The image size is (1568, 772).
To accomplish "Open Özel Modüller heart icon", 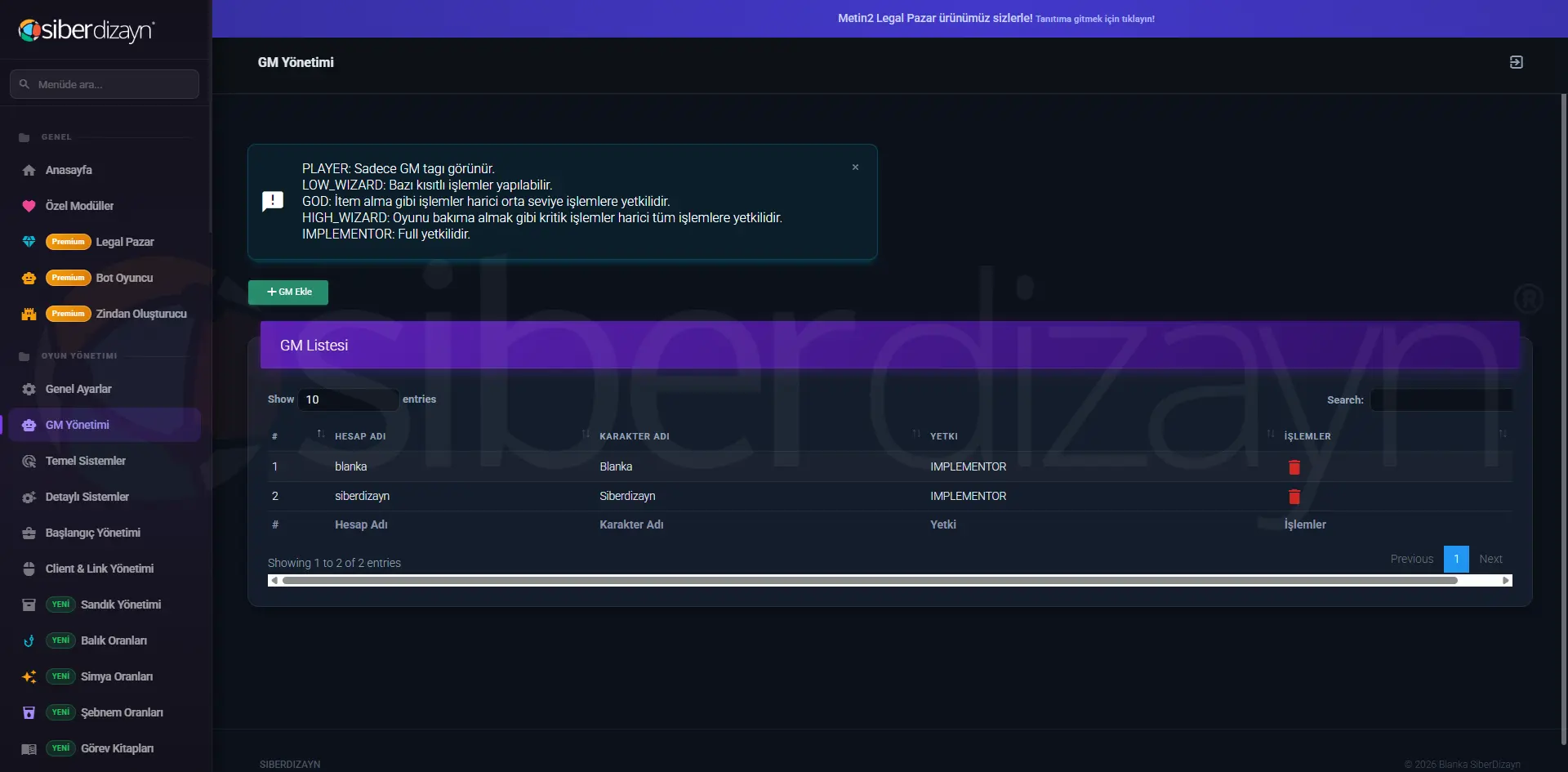I will pyautogui.click(x=29, y=206).
